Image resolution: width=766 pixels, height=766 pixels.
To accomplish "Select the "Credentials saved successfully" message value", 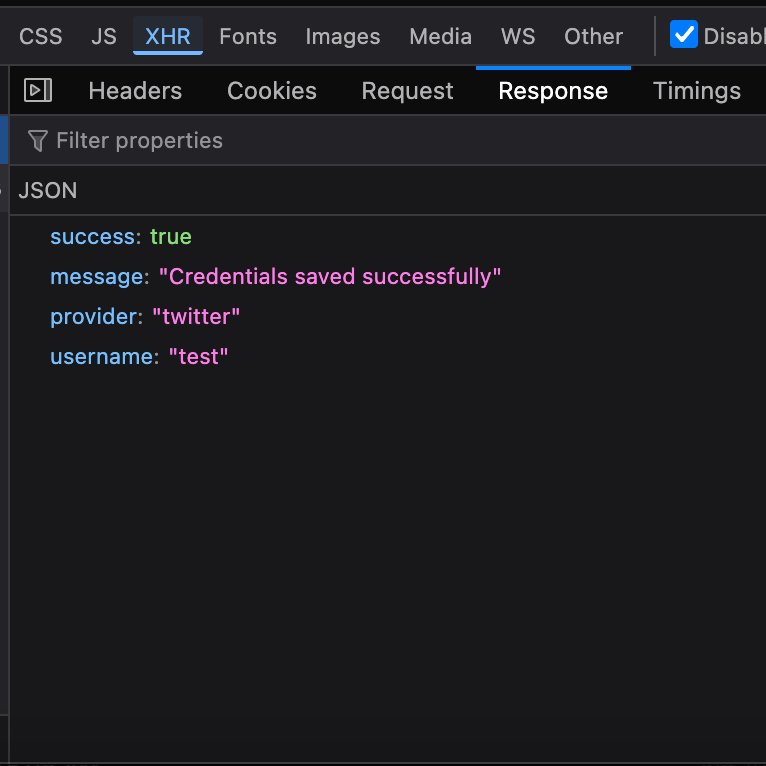I will pos(330,277).
